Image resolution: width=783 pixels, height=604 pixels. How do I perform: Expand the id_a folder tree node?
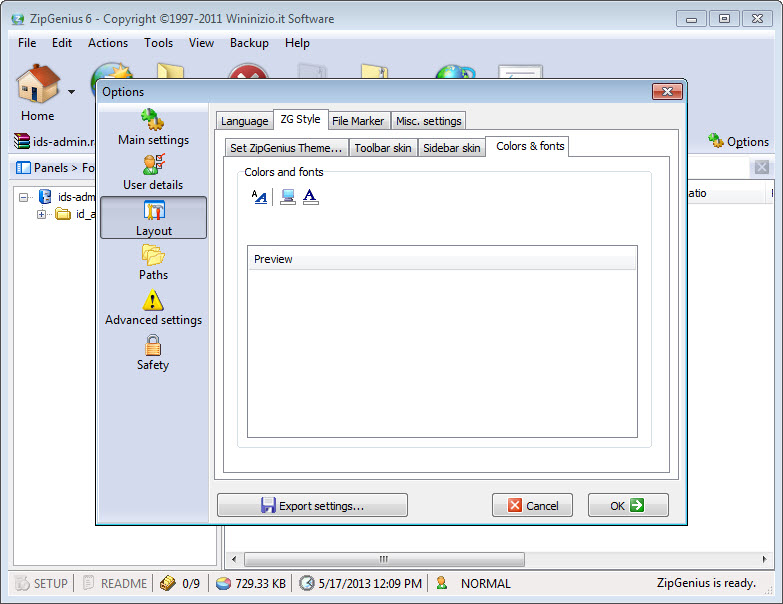pos(41,215)
